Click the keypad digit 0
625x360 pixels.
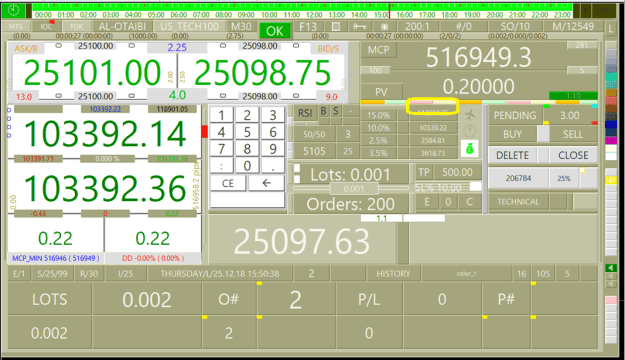coord(247,165)
